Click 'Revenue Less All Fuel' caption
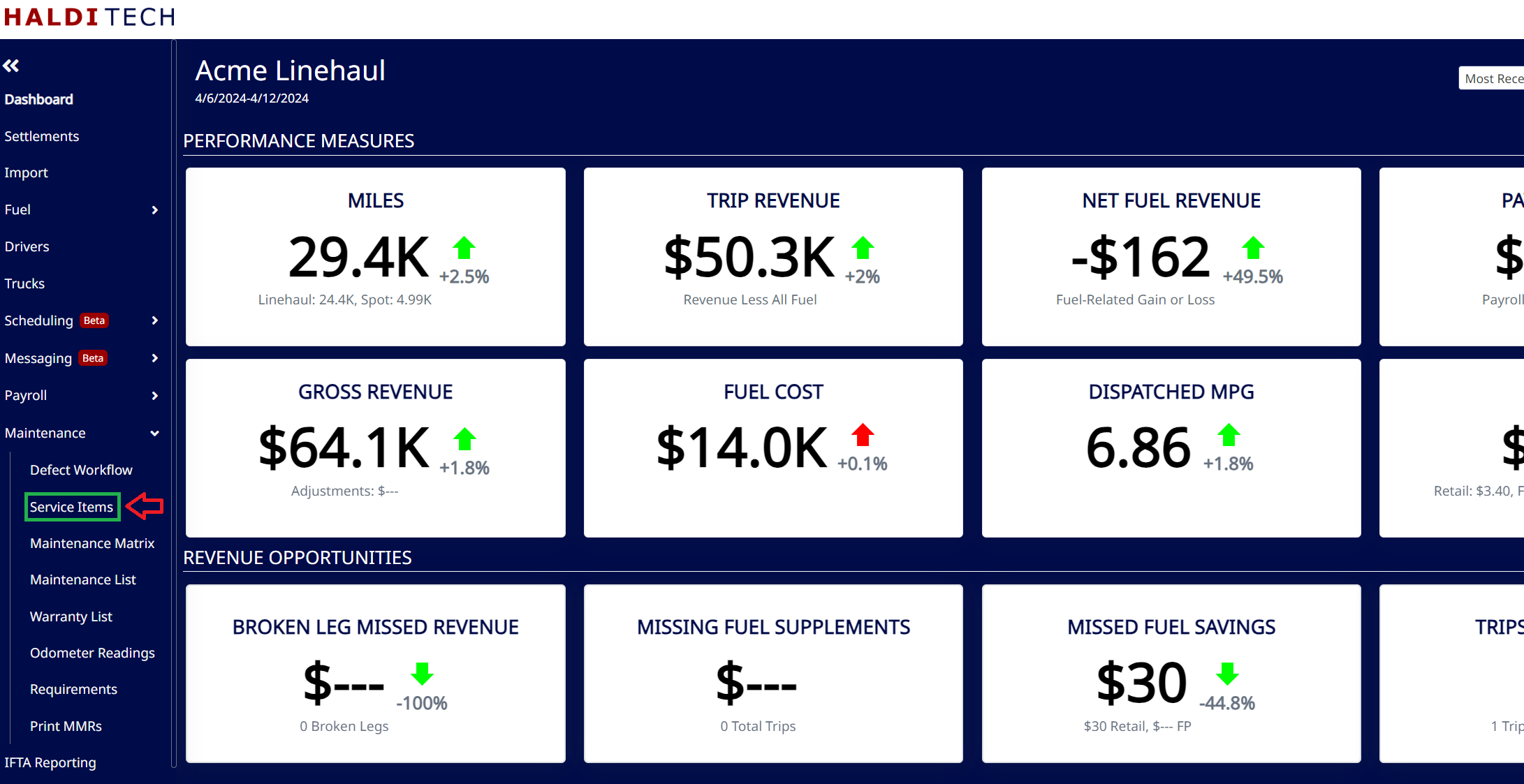Viewport: 1524px width, 784px height. [749, 299]
